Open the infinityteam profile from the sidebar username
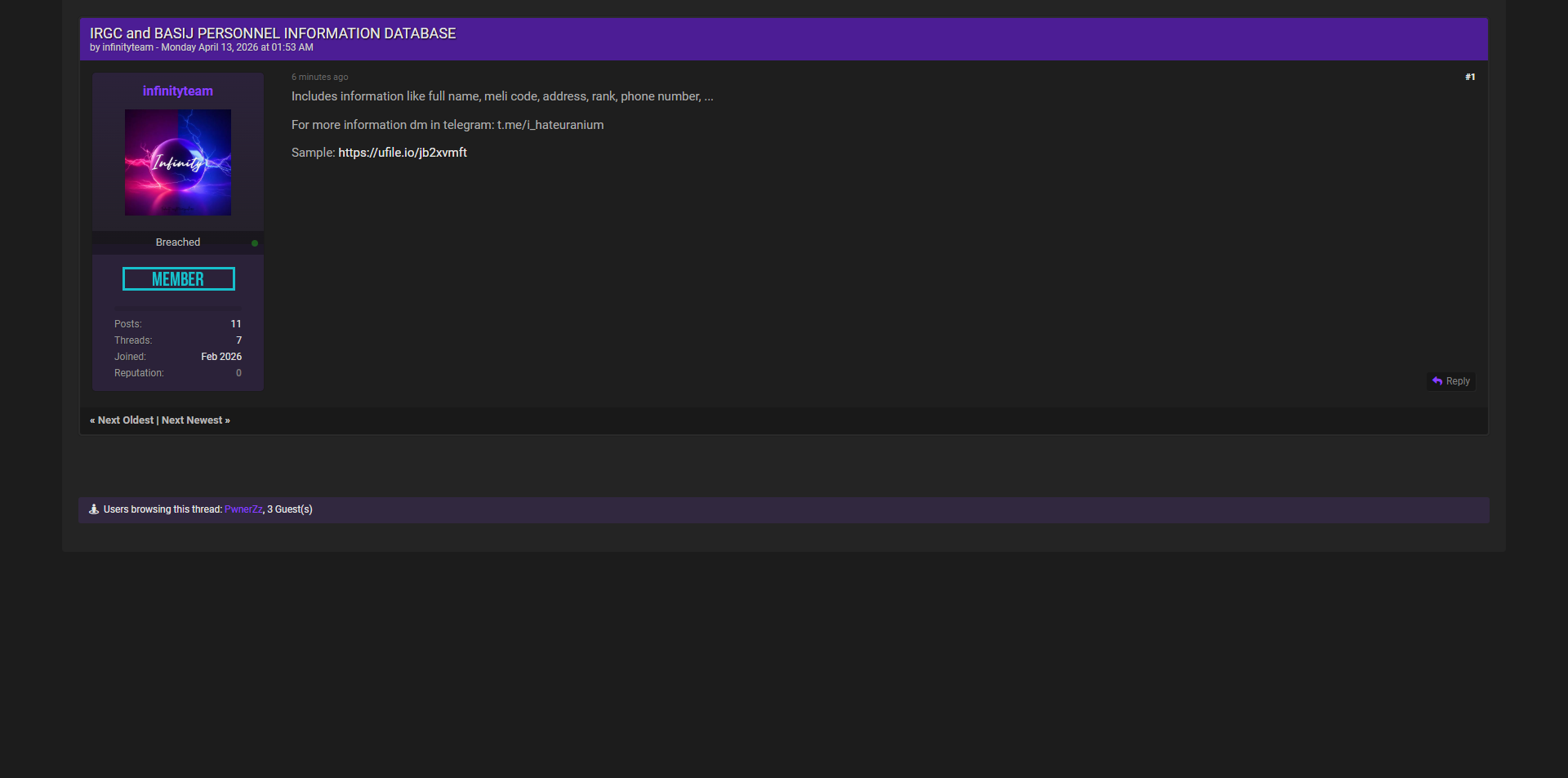This screenshot has width=1568, height=778. [x=178, y=91]
